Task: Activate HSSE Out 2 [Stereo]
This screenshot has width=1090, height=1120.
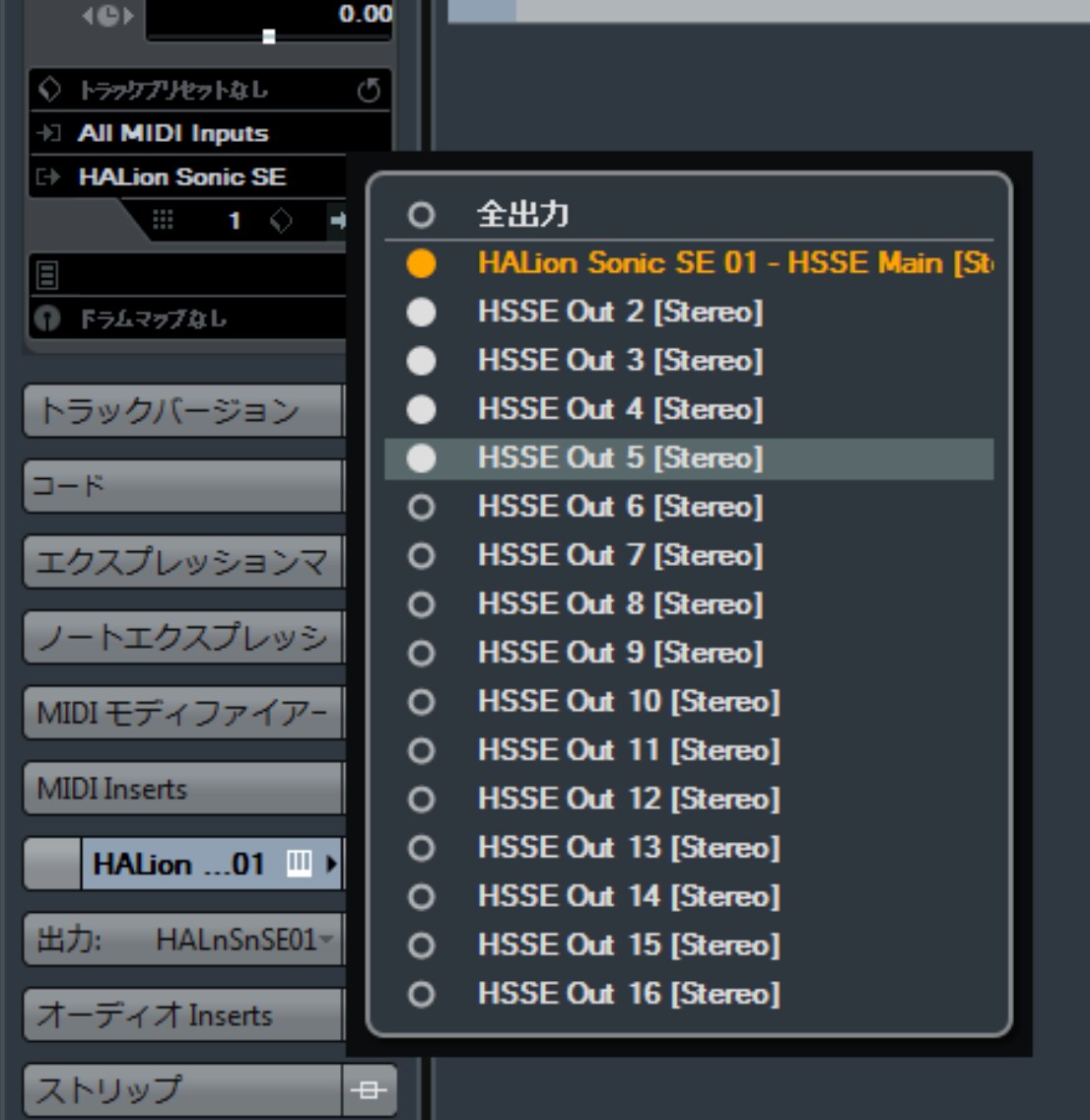Action: click(x=689, y=313)
